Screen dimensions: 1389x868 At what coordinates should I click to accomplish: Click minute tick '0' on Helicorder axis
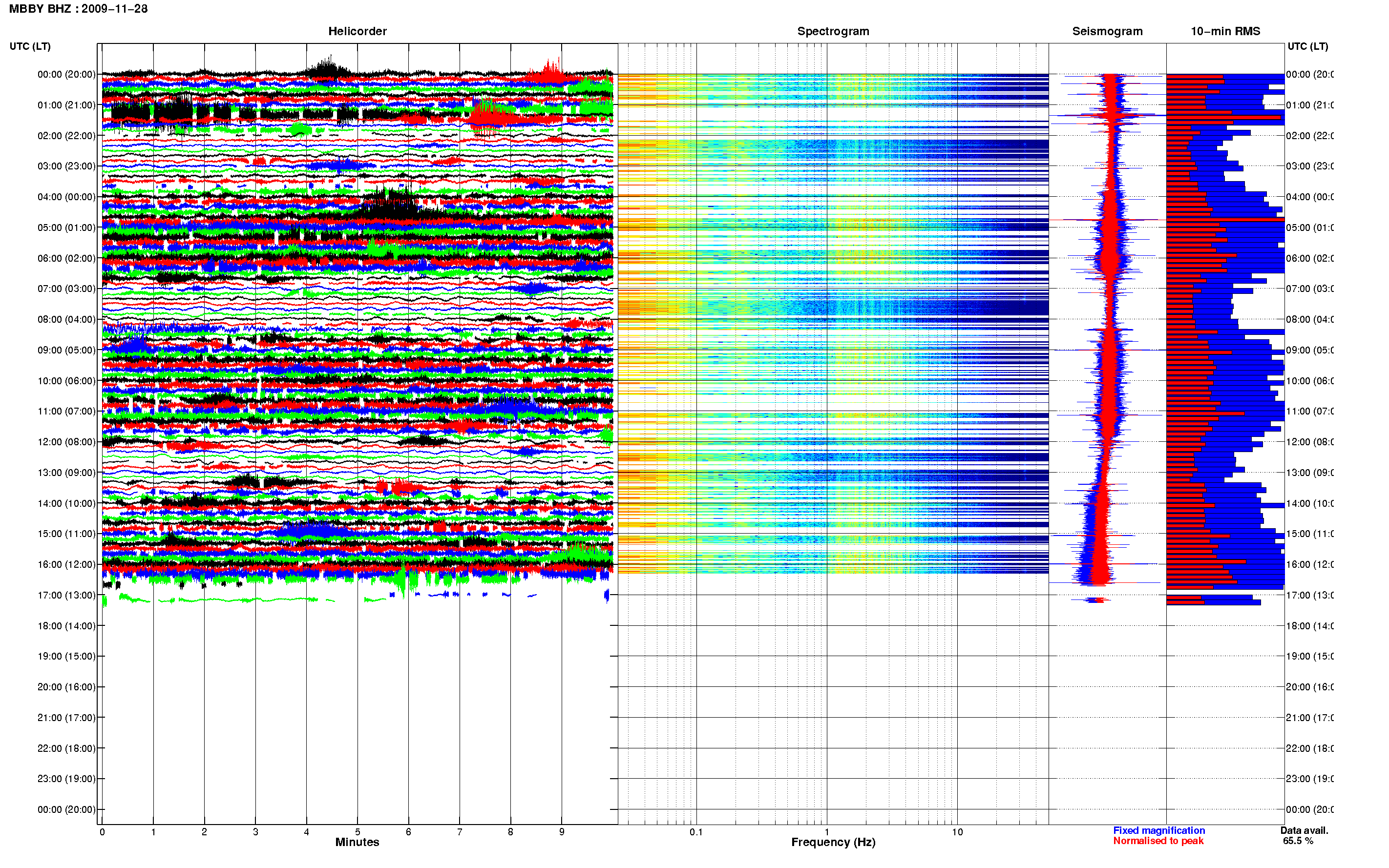click(x=102, y=832)
